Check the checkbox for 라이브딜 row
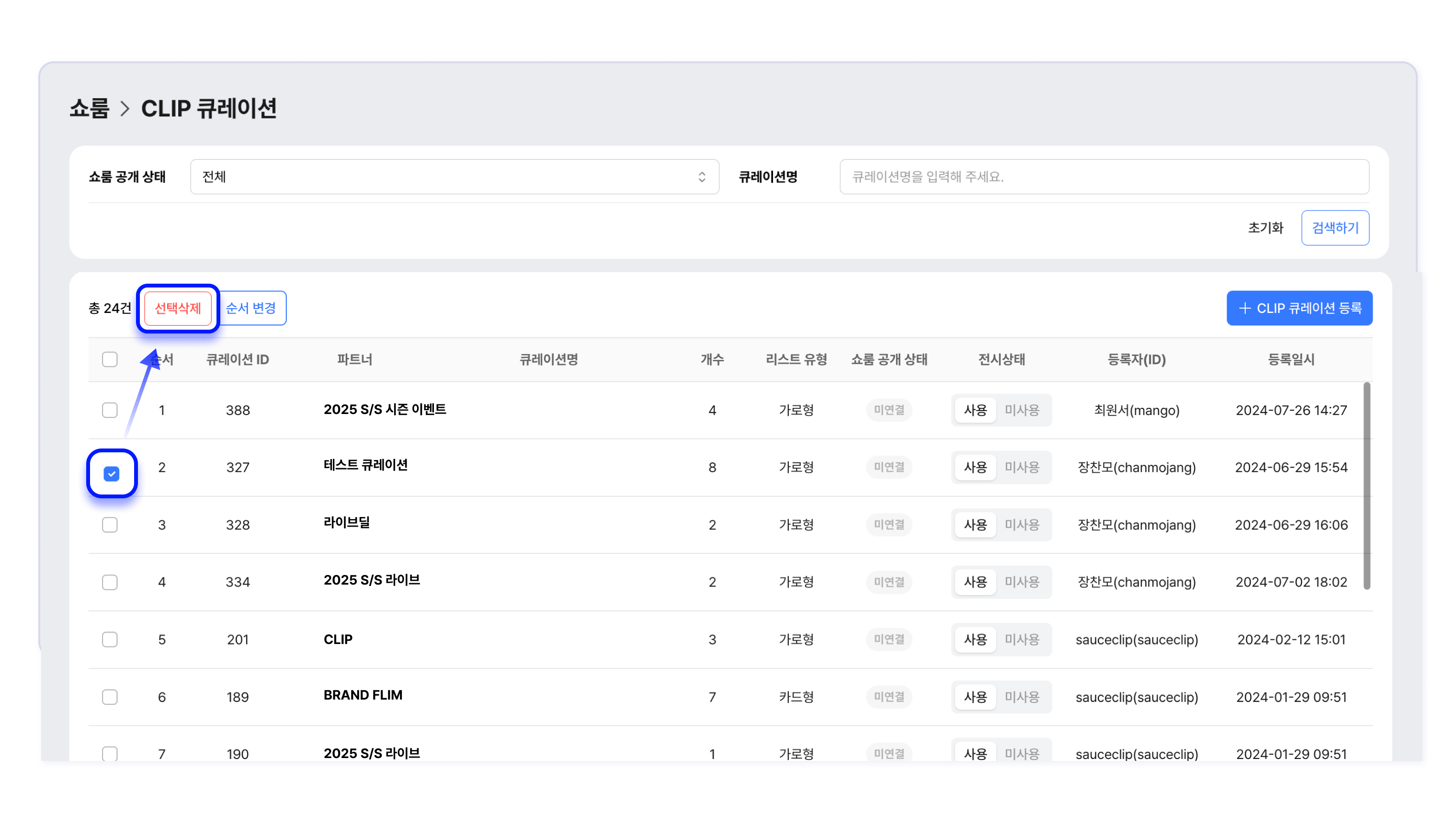Viewport: 1456px width, 828px height. (x=110, y=525)
